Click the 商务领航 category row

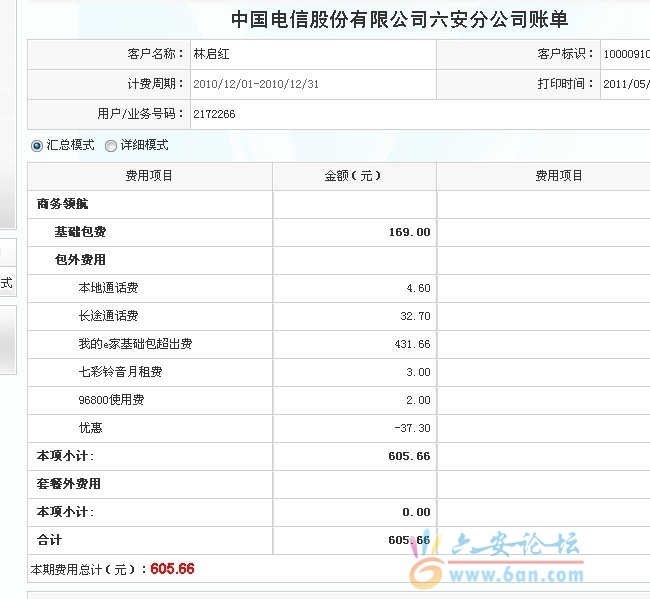pyautogui.click(x=63, y=204)
